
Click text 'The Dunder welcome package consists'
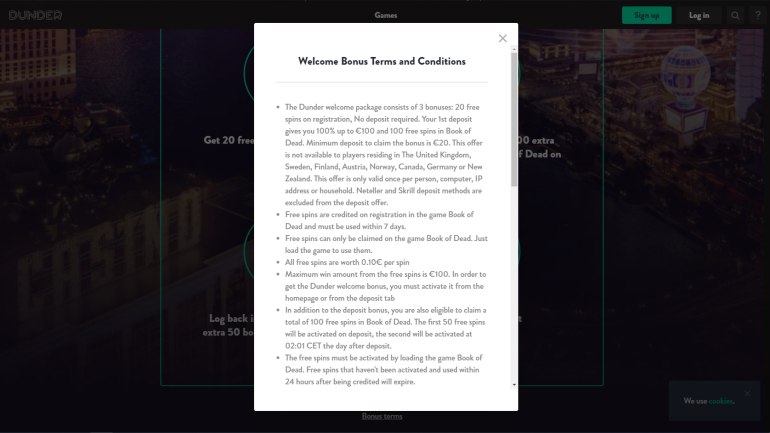click(350, 107)
